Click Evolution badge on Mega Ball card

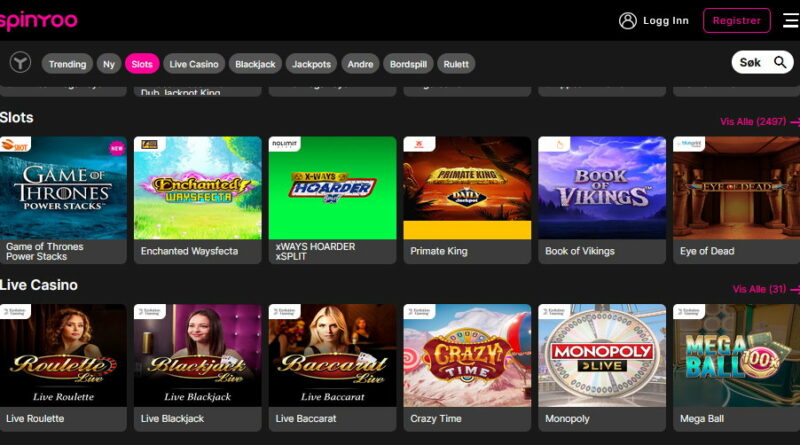(x=689, y=312)
